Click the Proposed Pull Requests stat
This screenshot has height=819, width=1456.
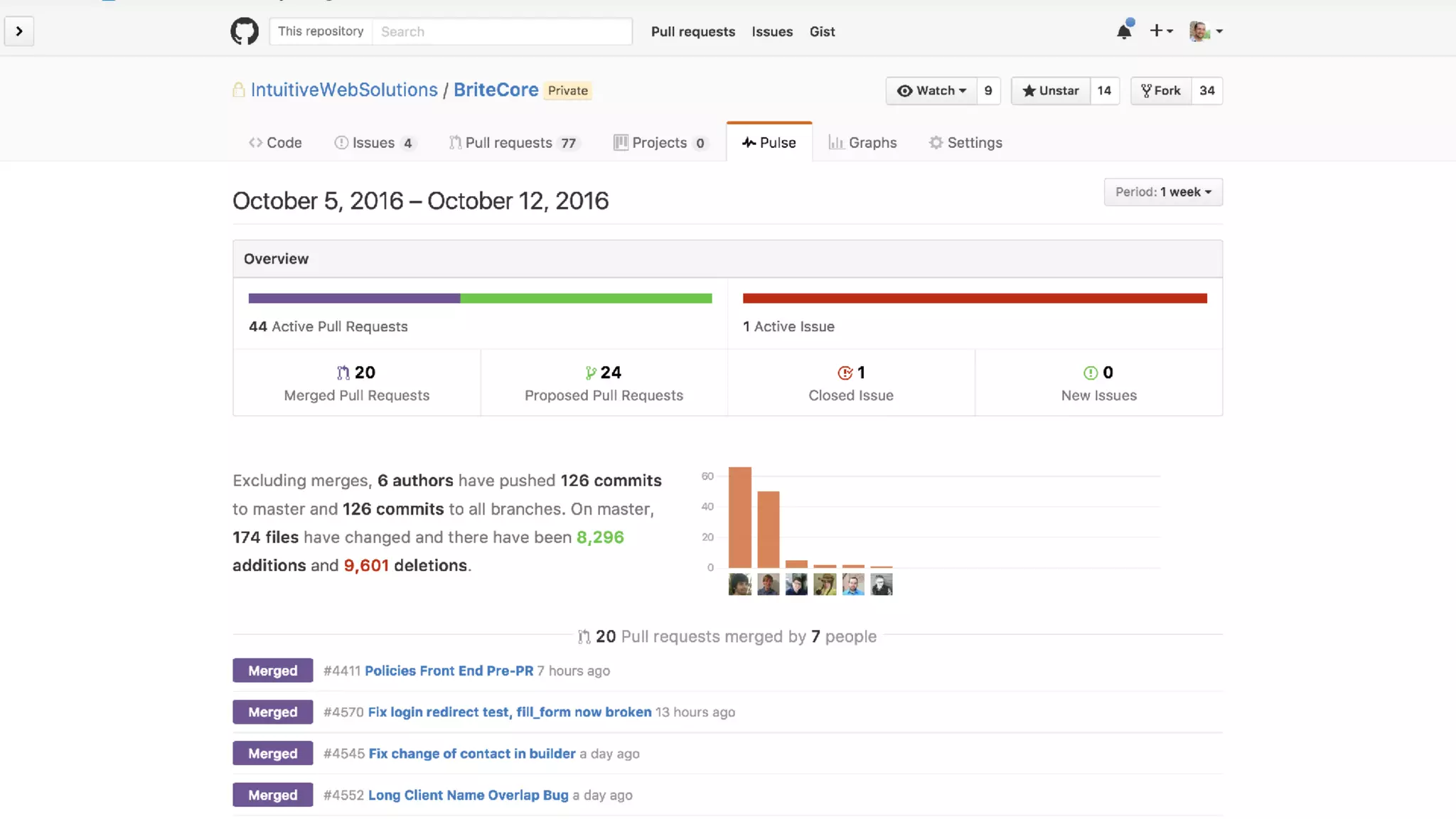click(x=604, y=382)
